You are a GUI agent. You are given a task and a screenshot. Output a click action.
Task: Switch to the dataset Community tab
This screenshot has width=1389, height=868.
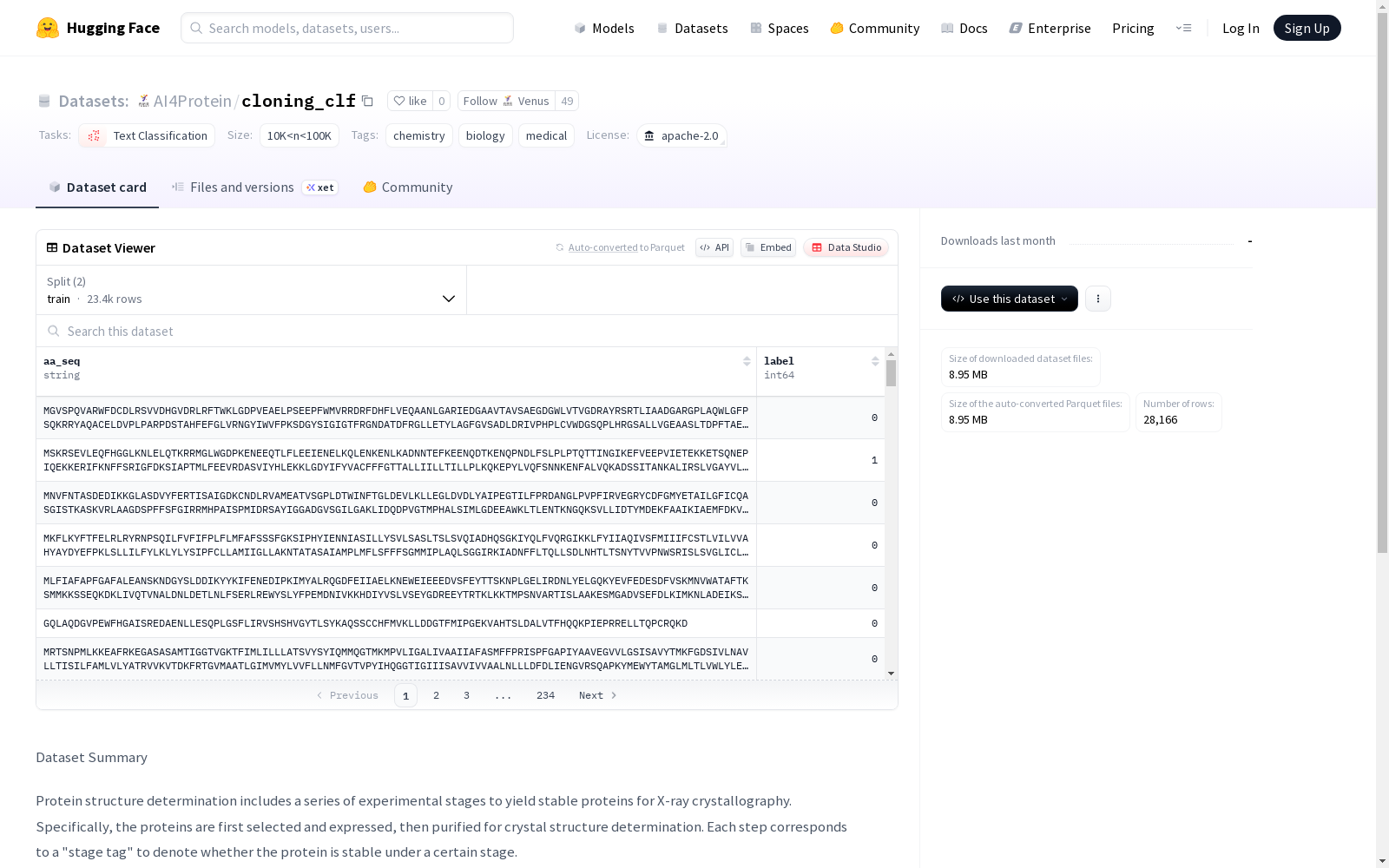(407, 187)
